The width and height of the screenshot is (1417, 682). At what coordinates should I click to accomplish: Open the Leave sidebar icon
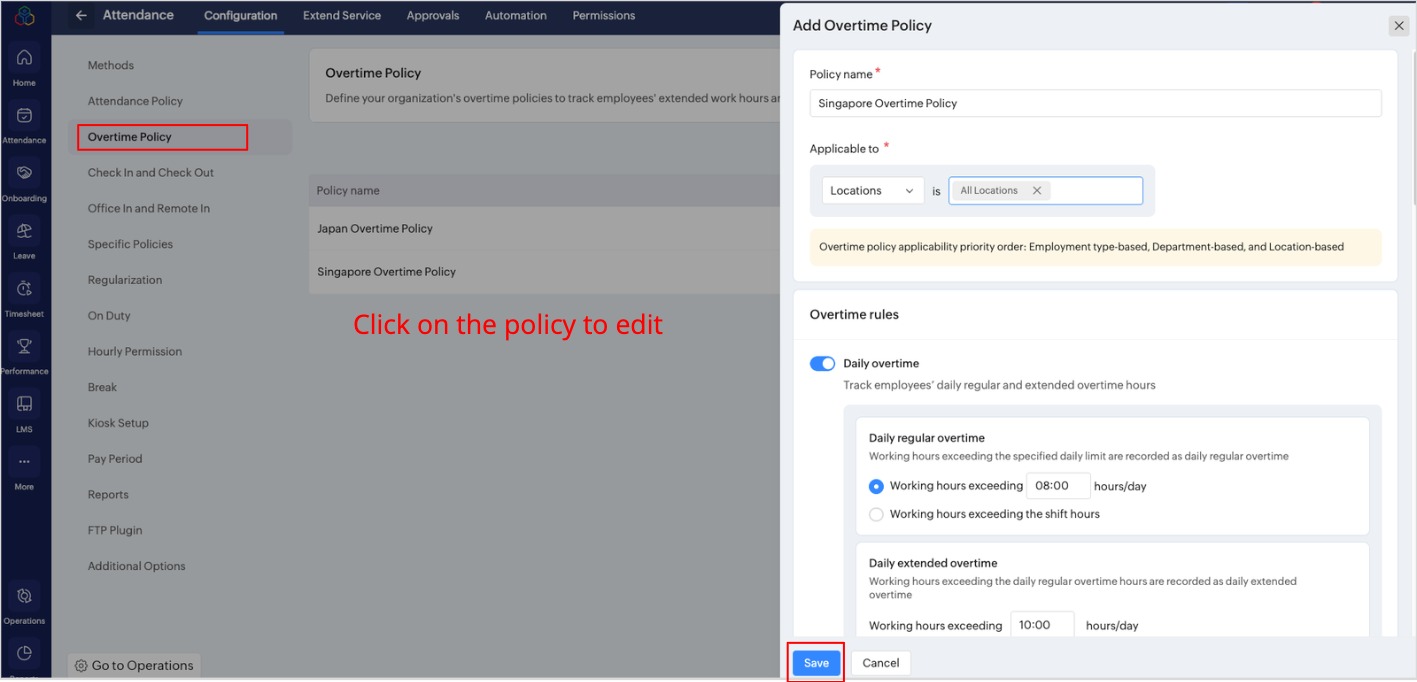pyautogui.click(x=24, y=231)
